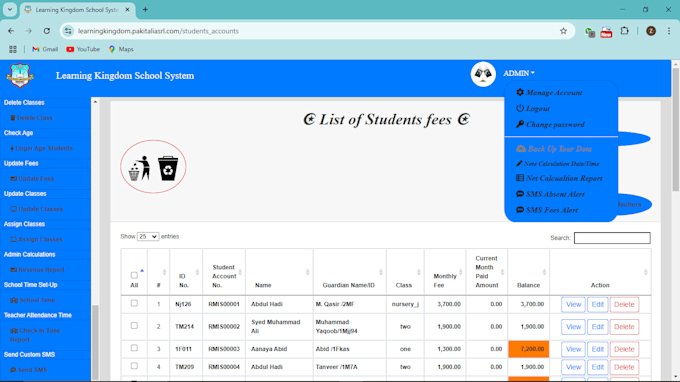
Task: Open the Maps bookmark
Action: tap(121, 49)
